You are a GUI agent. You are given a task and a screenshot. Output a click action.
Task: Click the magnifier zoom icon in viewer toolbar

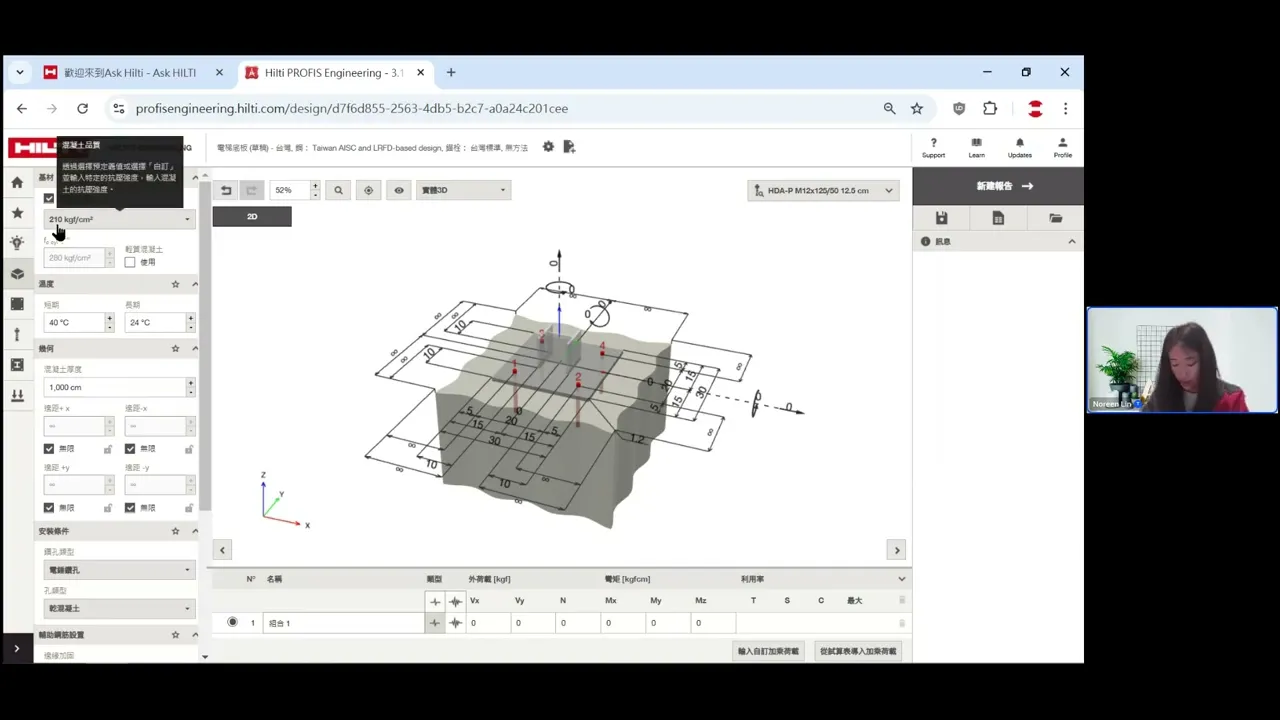338,190
